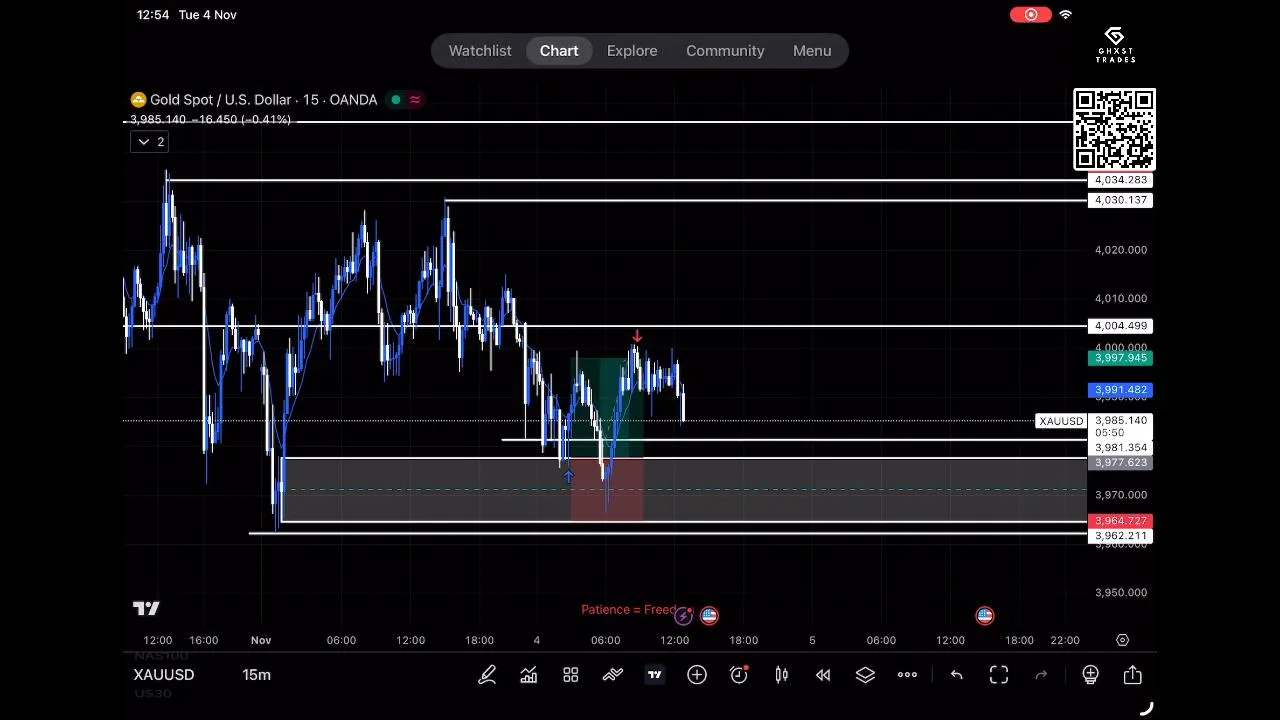Open the US flag event near 12:00
The image size is (1280, 720).
(709, 616)
